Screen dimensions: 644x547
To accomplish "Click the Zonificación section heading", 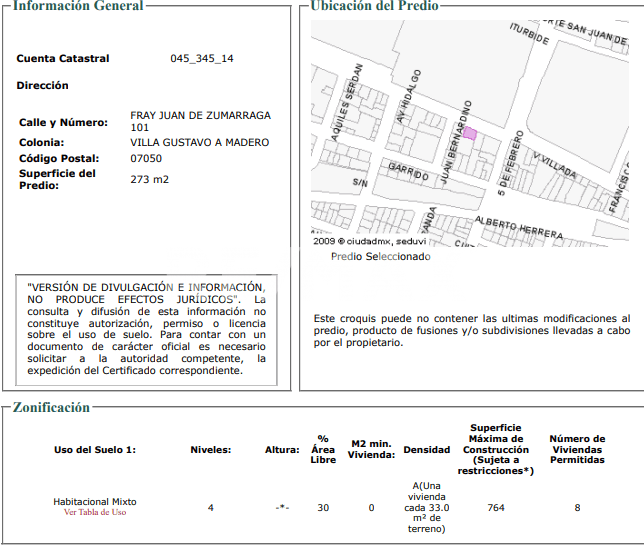I will coord(51,407).
